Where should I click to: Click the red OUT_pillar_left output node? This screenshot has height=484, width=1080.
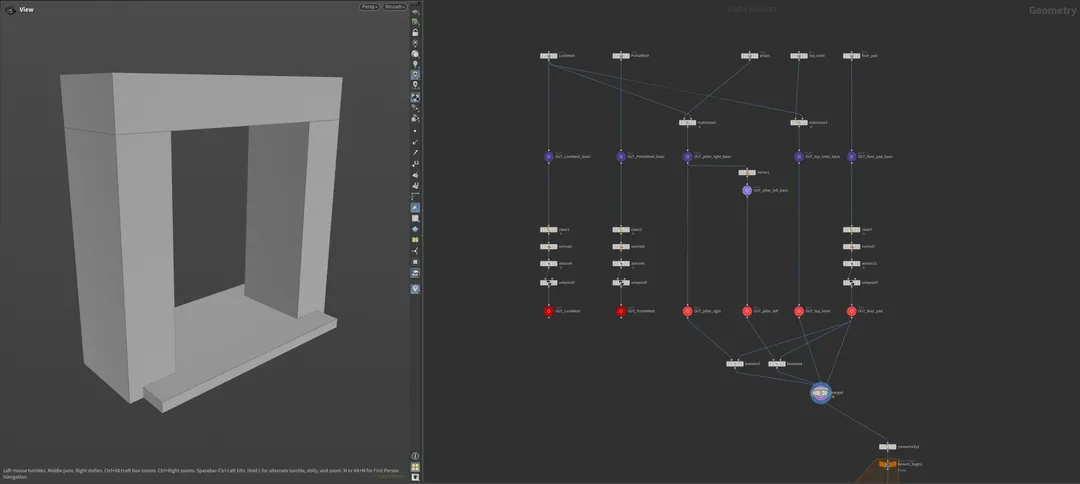pos(747,311)
